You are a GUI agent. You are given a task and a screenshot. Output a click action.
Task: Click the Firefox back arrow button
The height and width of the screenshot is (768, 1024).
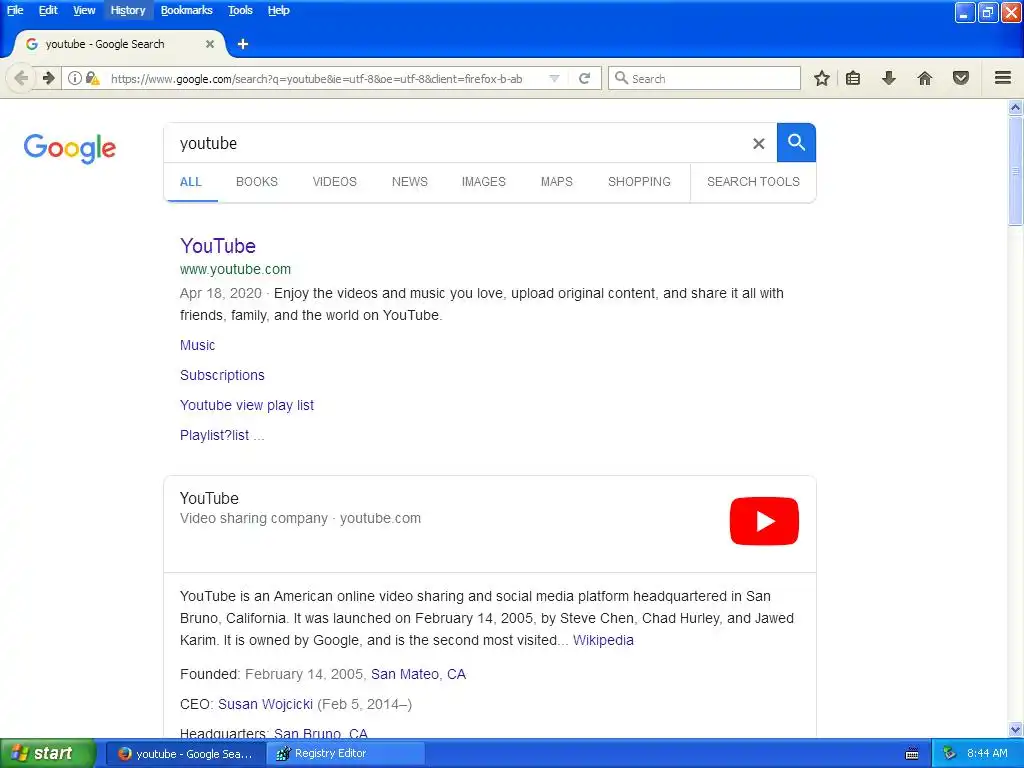pos(20,78)
